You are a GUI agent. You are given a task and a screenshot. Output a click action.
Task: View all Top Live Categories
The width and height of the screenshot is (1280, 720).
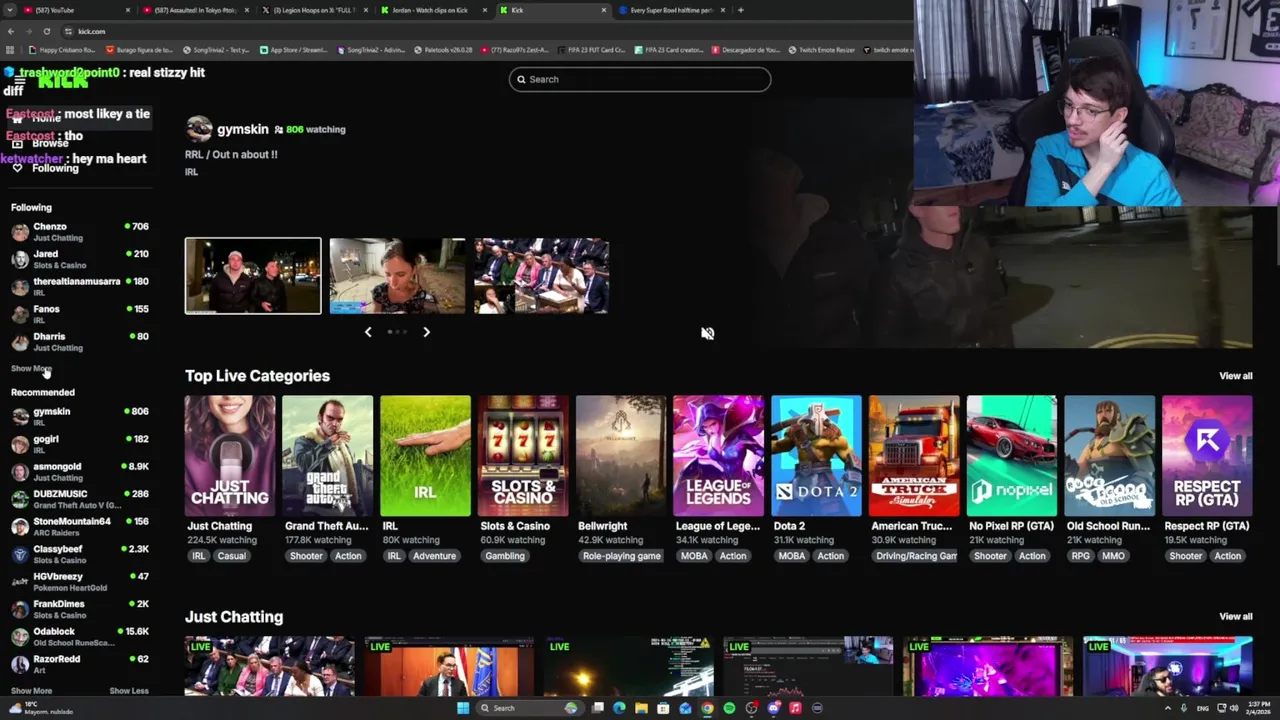click(1235, 376)
